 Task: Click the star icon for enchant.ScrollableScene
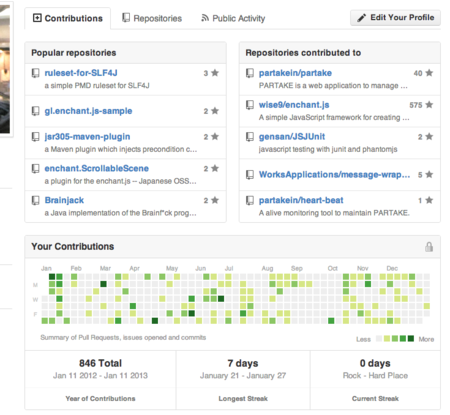(215, 168)
